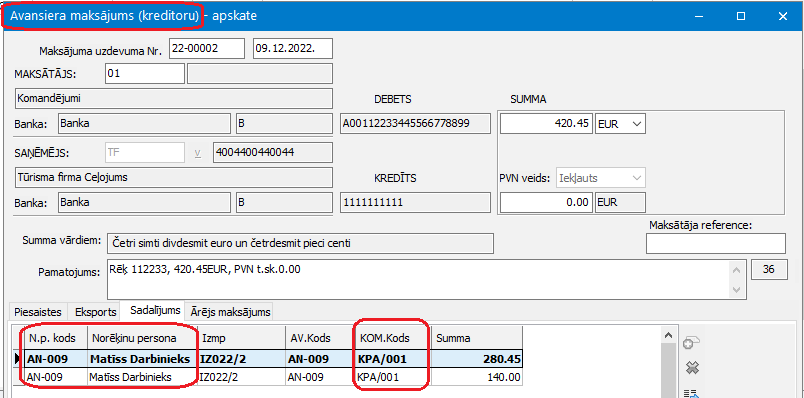Click the Pamatojums scrollbar up arrow
This screenshot has width=804, height=398.
[x=737, y=270]
